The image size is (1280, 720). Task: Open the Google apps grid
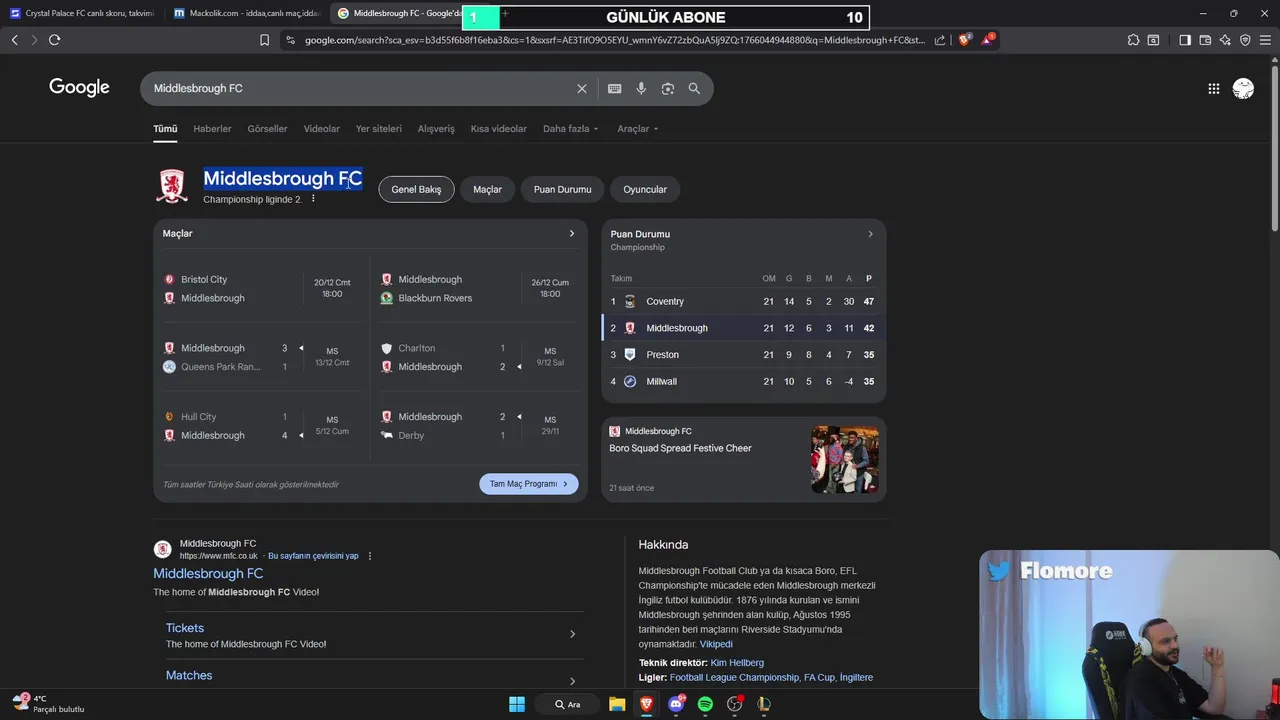1213,88
